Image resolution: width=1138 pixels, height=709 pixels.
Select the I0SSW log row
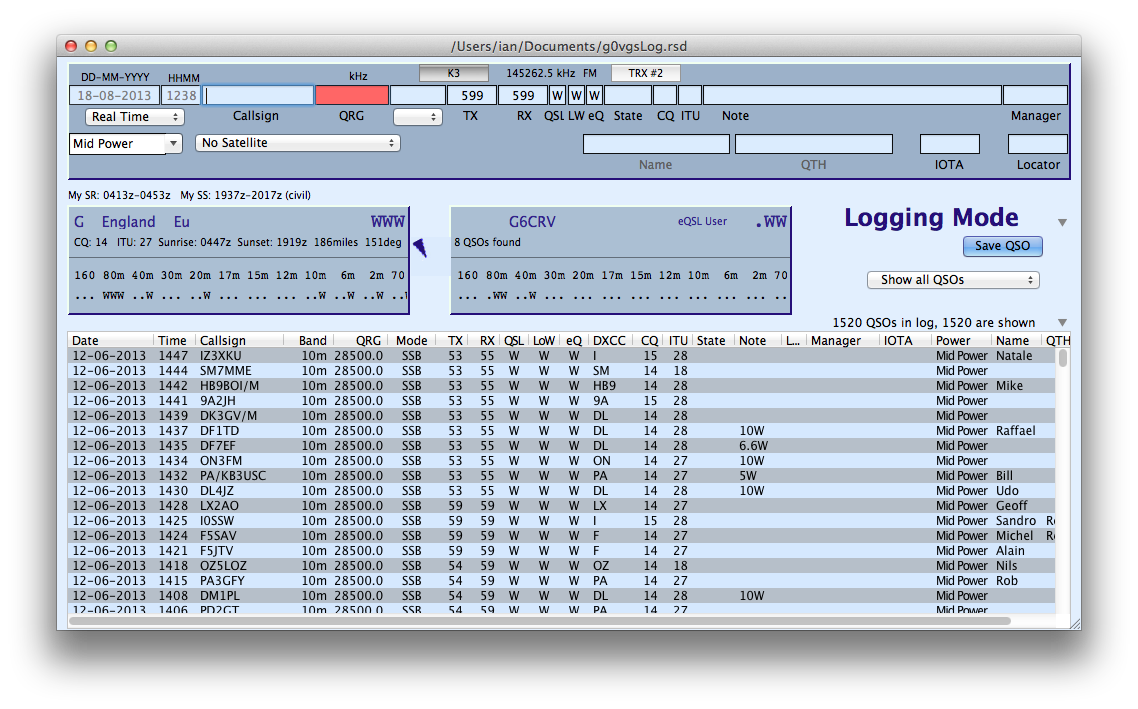click(x=562, y=521)
